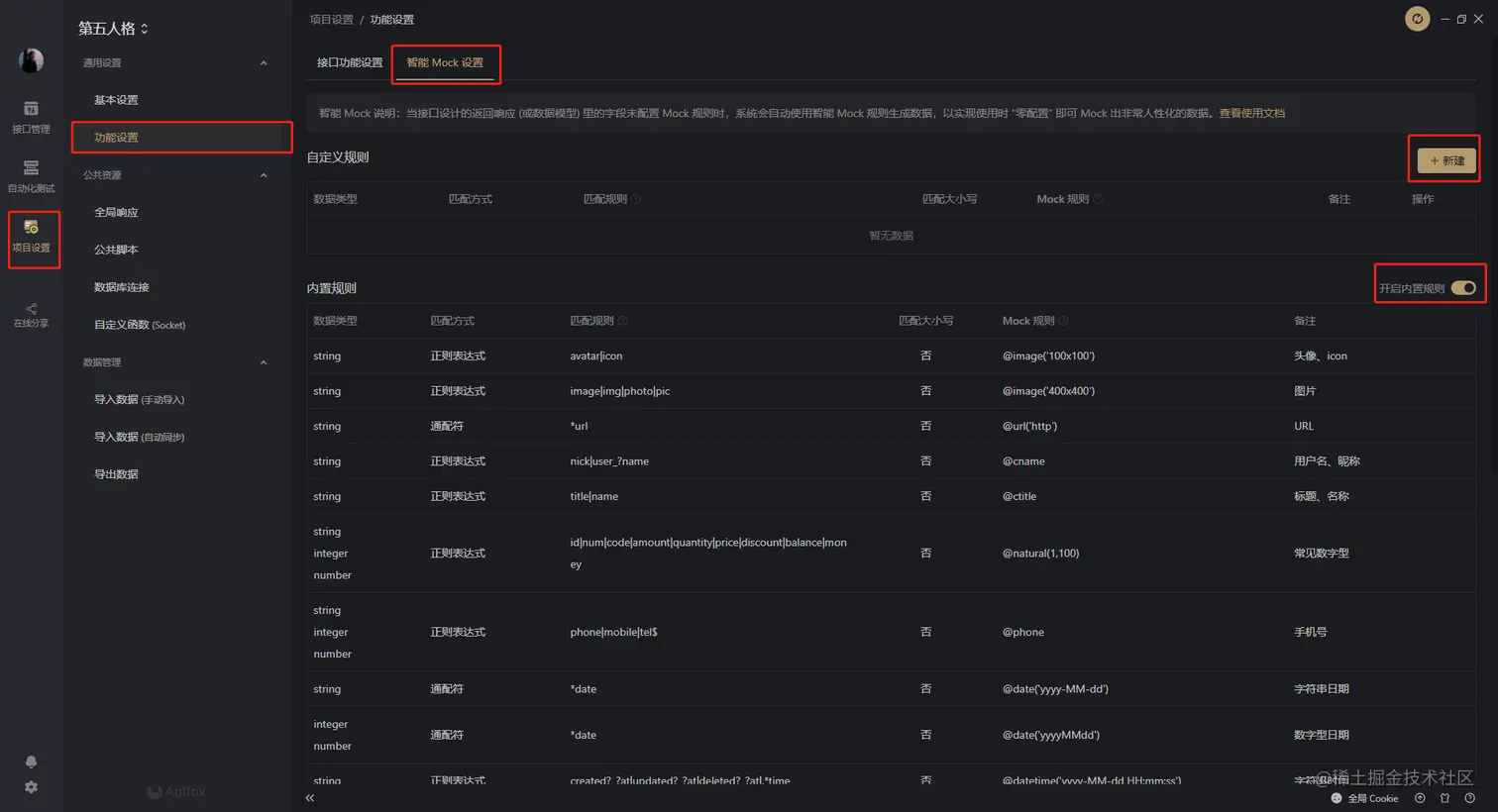Click the user avatar picture
This screenshot has width=1498, height=812.
[x=31, y=60]
